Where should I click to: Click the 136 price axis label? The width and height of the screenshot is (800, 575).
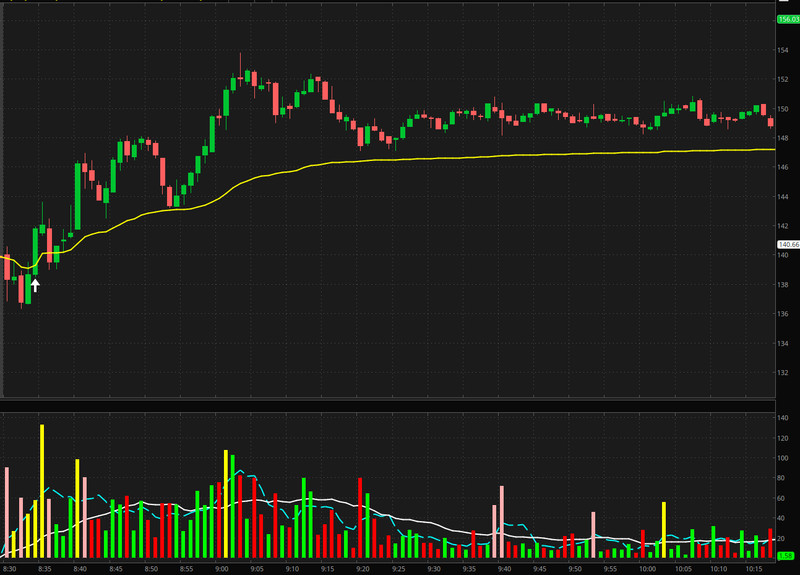(x=783, y=314)
